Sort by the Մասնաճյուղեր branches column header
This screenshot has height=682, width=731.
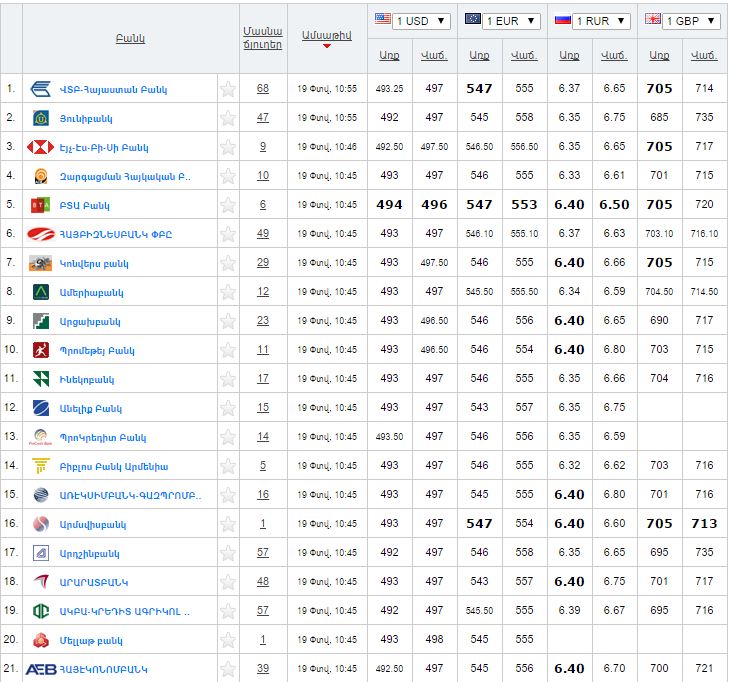[262, 39]
